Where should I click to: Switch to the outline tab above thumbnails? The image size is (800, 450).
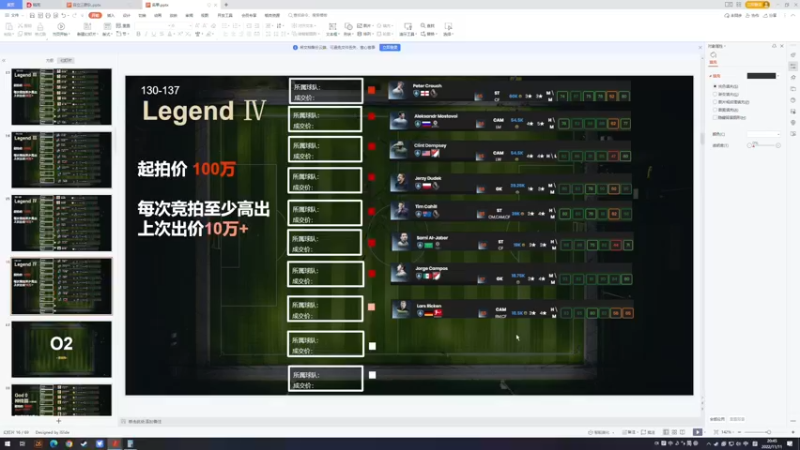[x=49, y=60]
